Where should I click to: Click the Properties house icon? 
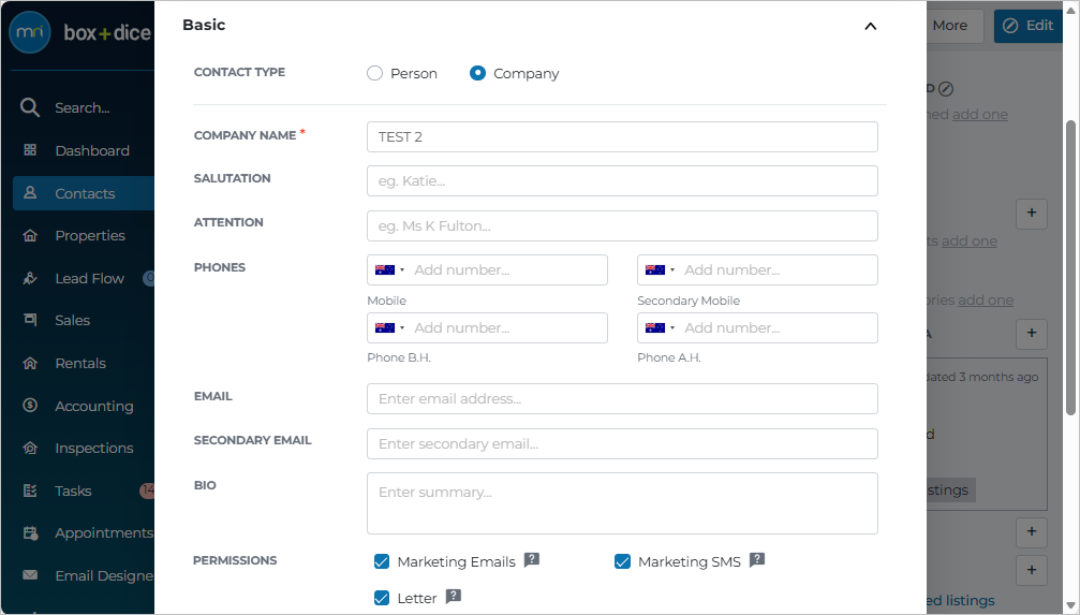coord(30,236)
